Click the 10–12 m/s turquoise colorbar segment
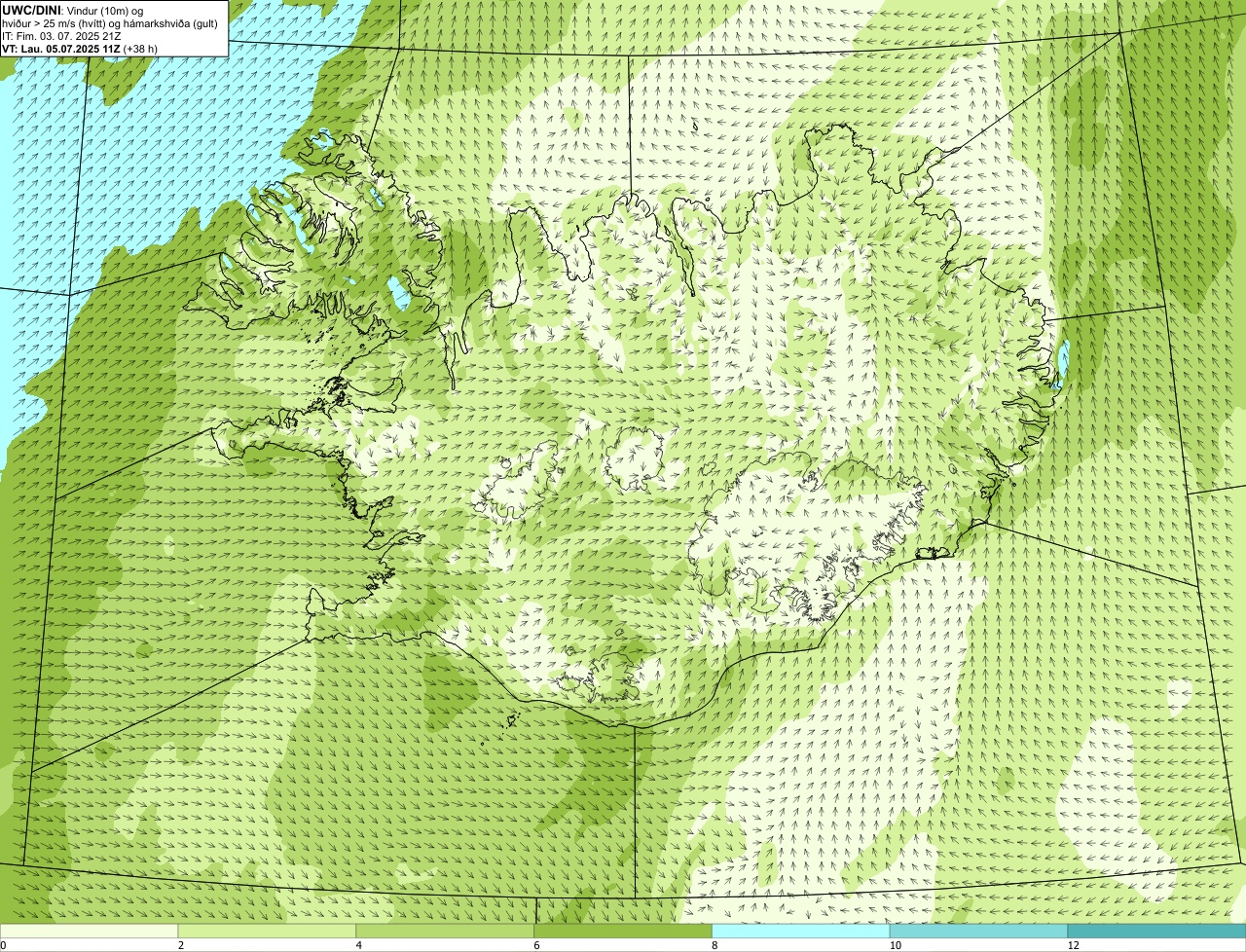The height and width of the screenshot is (952, 1246). [979, 931]
